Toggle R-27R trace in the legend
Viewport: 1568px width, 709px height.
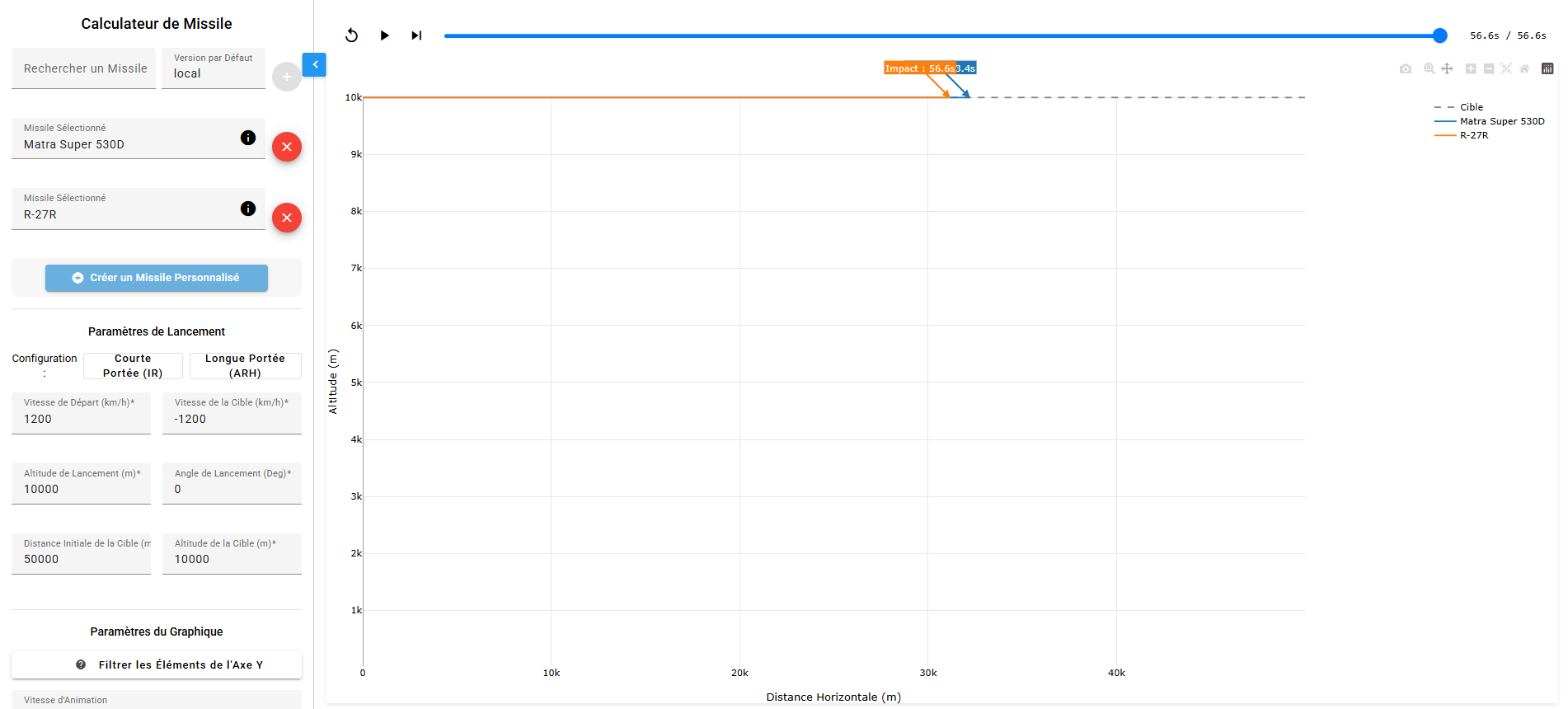(1462, 135)
